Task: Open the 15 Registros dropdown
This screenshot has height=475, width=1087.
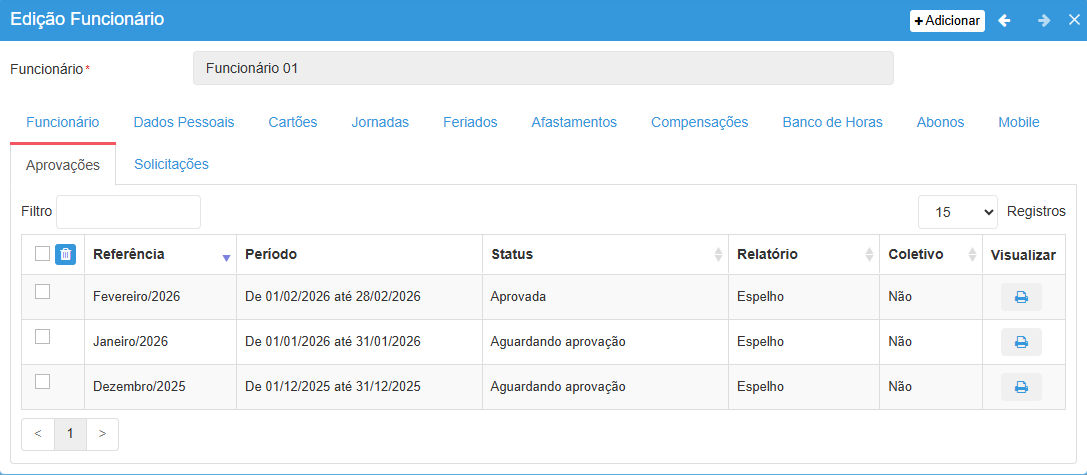Action: pyautogui.click(x=958, y=212)
